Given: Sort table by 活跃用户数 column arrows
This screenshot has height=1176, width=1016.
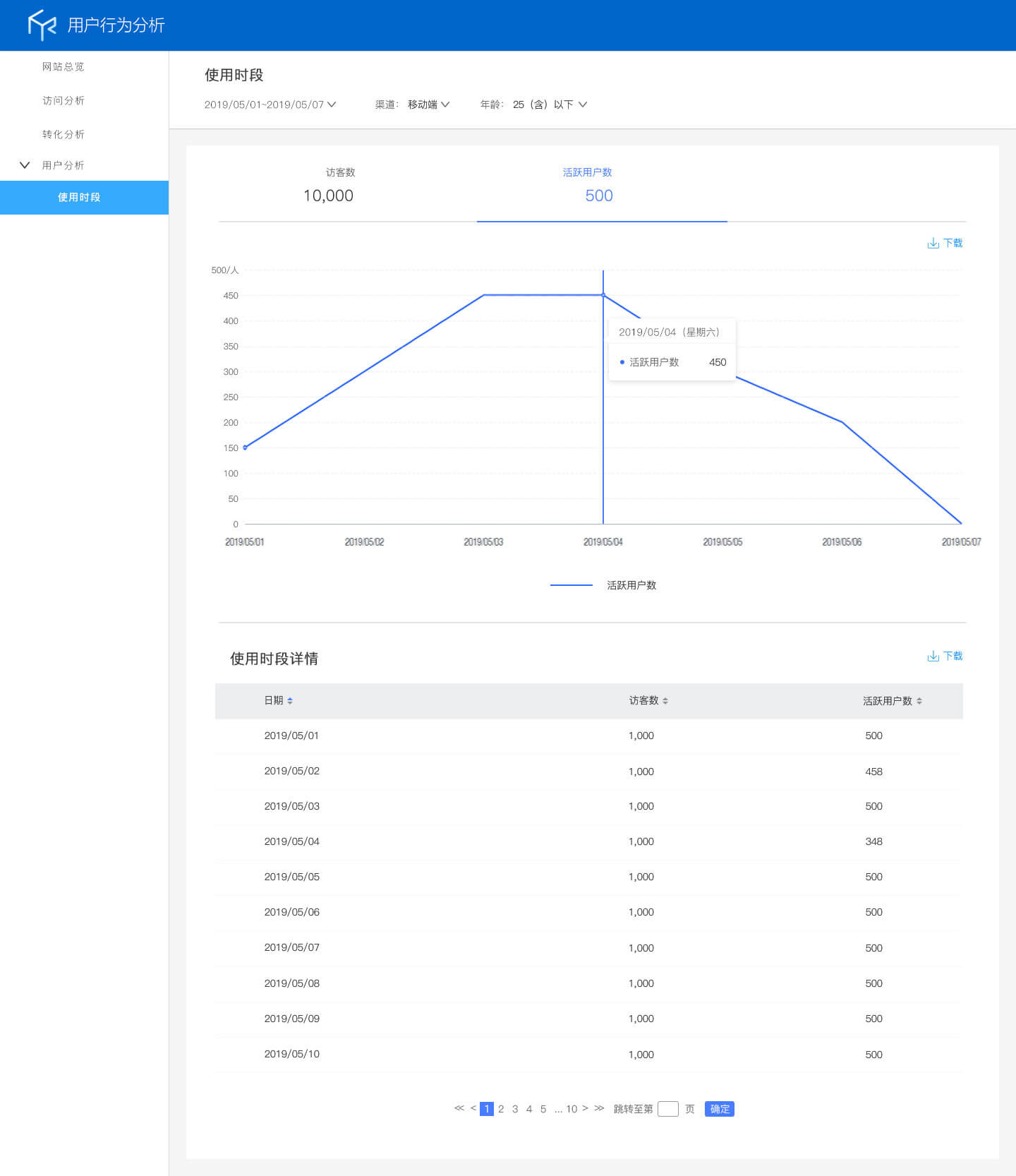Looking at the screenshot, I should point(919,701).
